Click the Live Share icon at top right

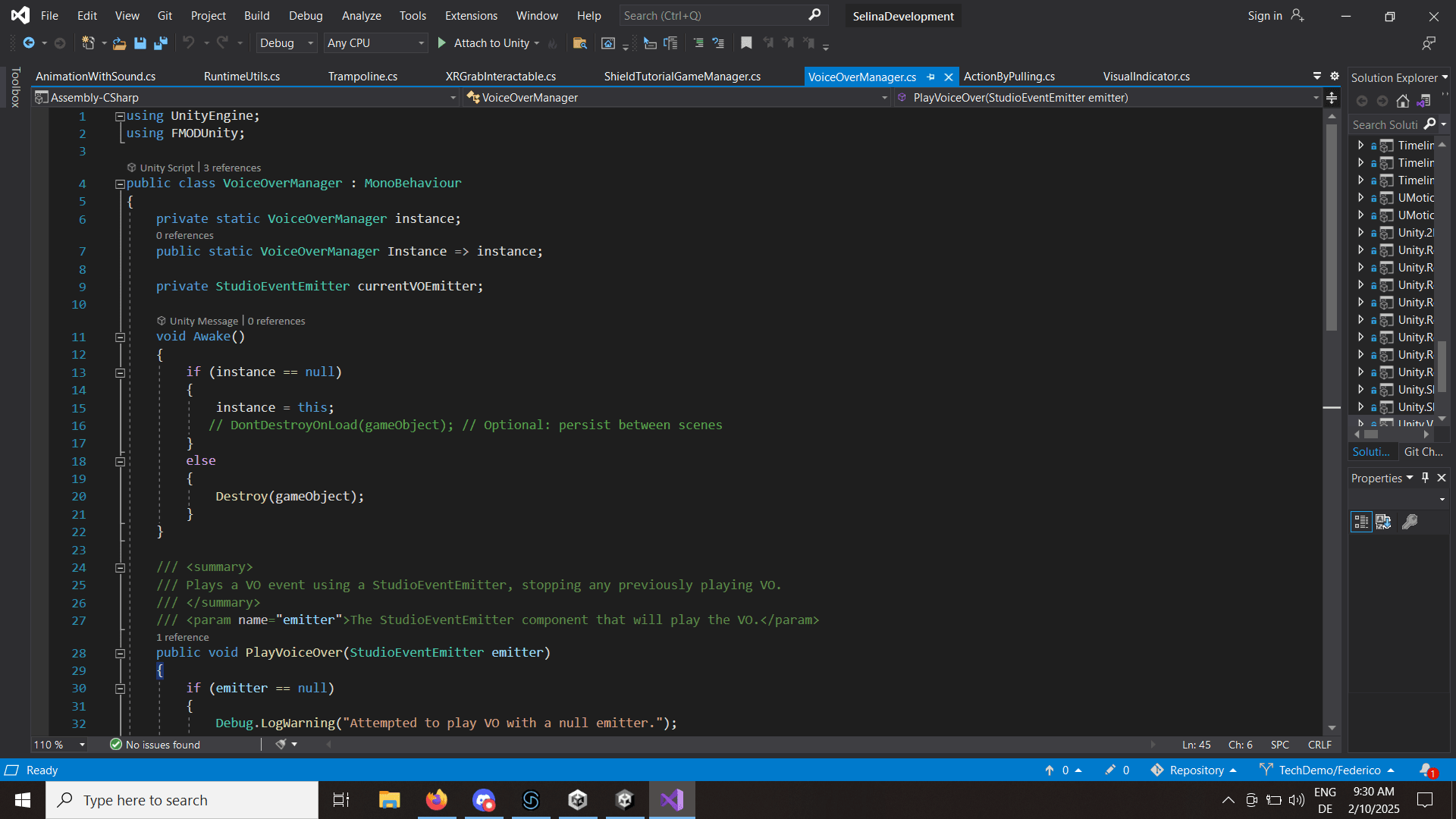coord(1429,43)
